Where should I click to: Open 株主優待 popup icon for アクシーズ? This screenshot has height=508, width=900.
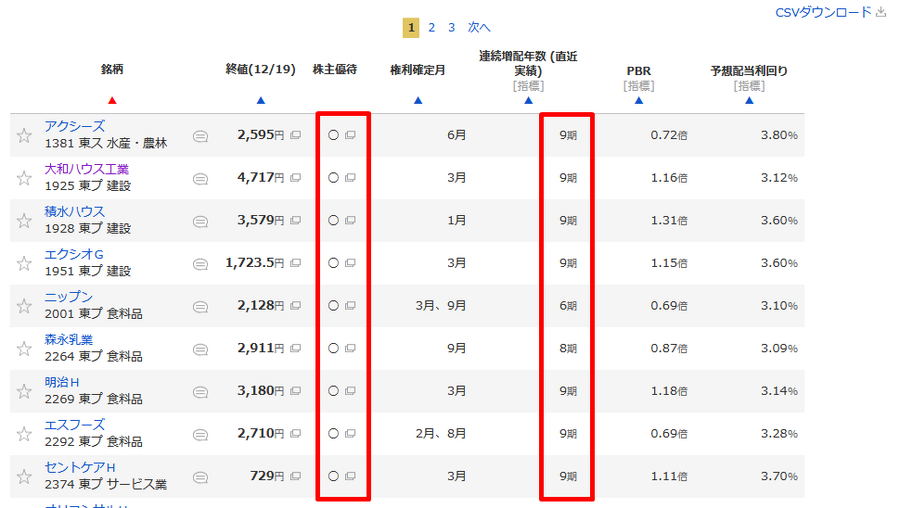point(350,135)
